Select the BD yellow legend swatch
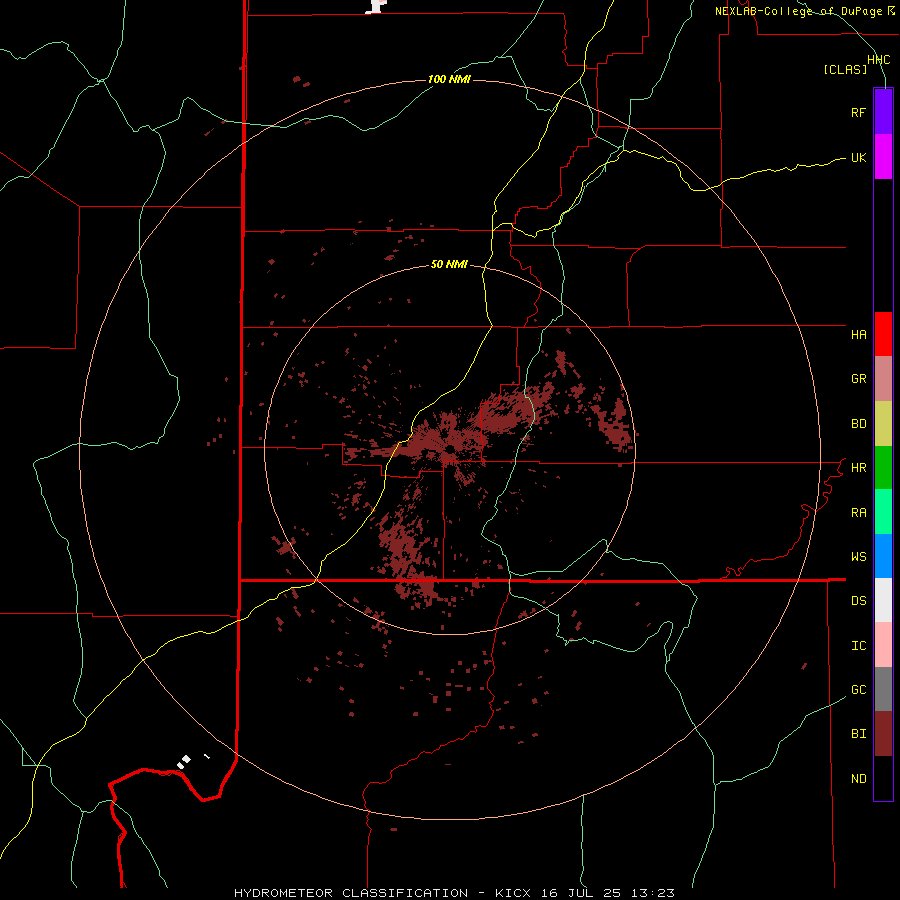The width and height of the screenshot is (900, 900). 883,424
